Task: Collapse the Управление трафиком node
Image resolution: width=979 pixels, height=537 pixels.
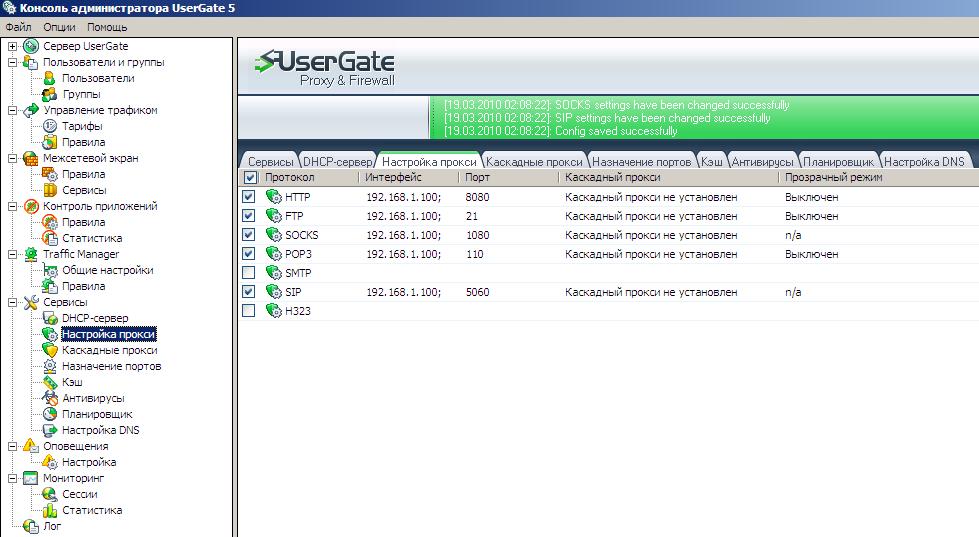Action: [12, 111]
